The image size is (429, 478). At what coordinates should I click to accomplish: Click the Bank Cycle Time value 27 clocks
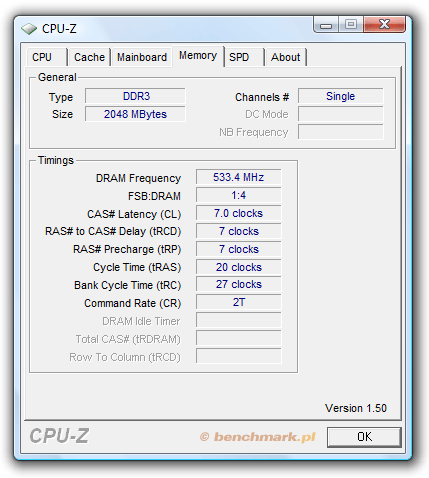click(239, 285)
